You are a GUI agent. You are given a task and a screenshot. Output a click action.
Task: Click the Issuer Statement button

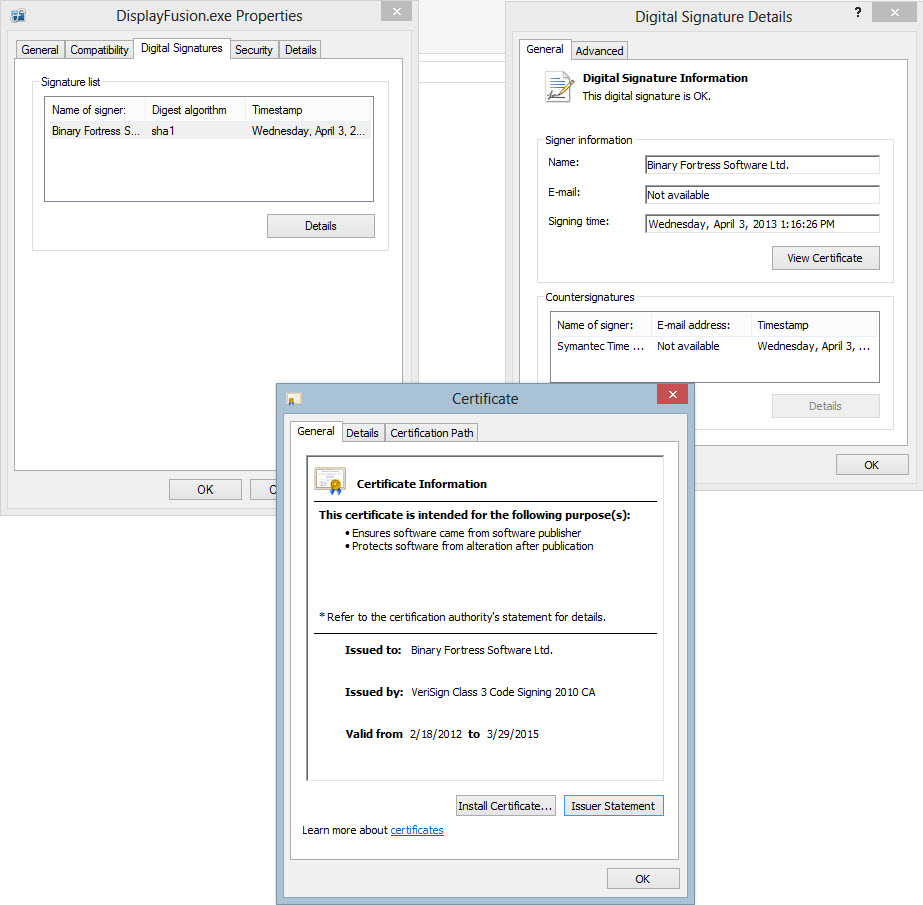613,806
